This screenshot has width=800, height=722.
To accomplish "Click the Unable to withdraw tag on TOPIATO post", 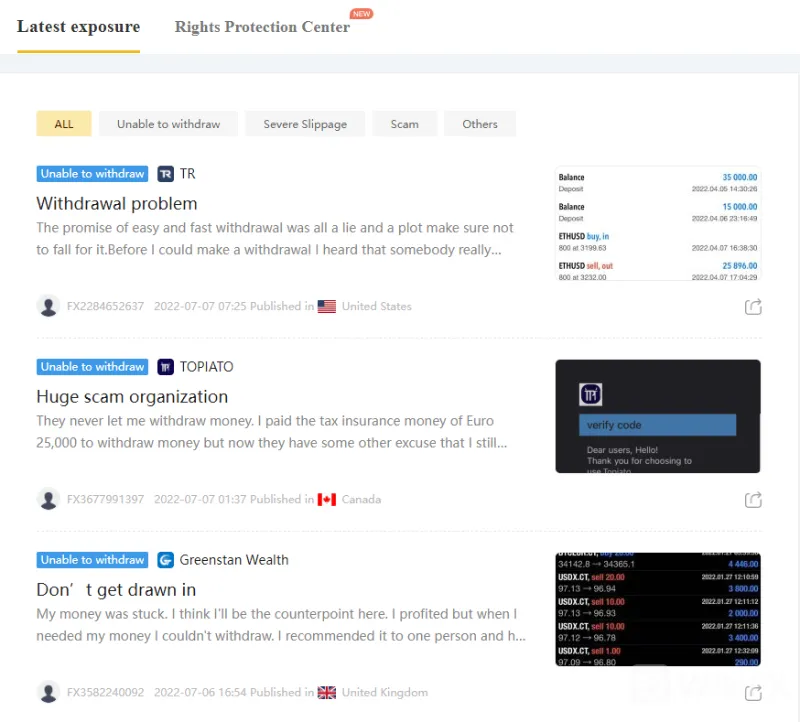I will click(92, 367).
